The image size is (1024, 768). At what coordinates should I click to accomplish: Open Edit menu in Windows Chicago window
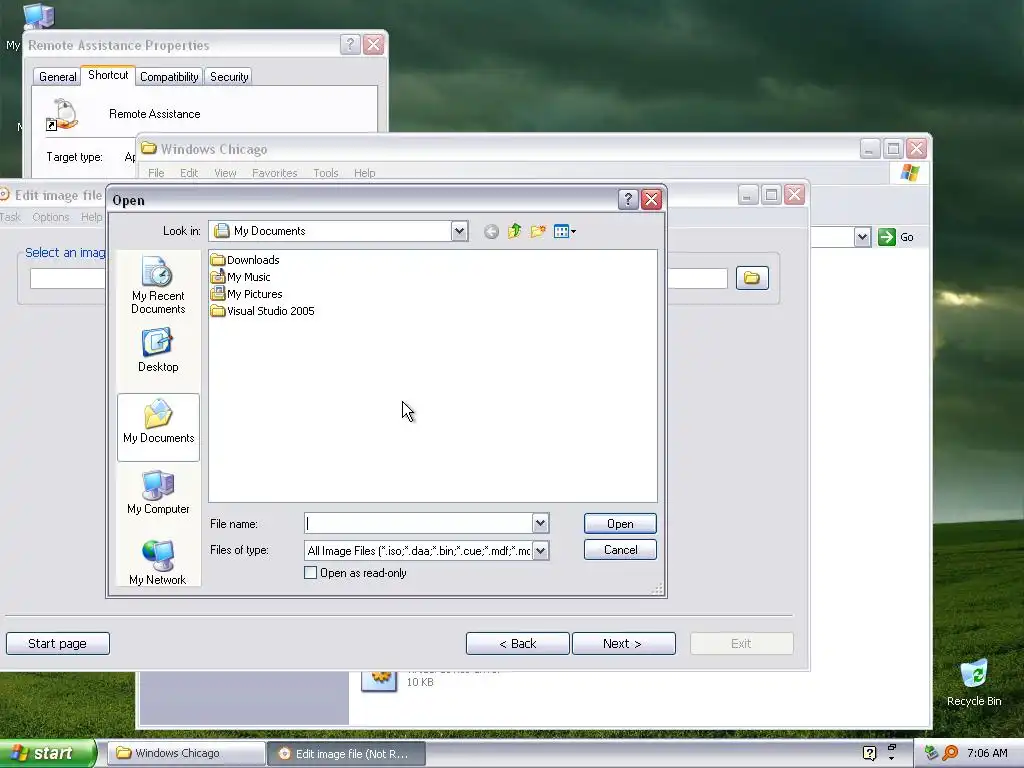pyautogui.click(x=189, y=173)
